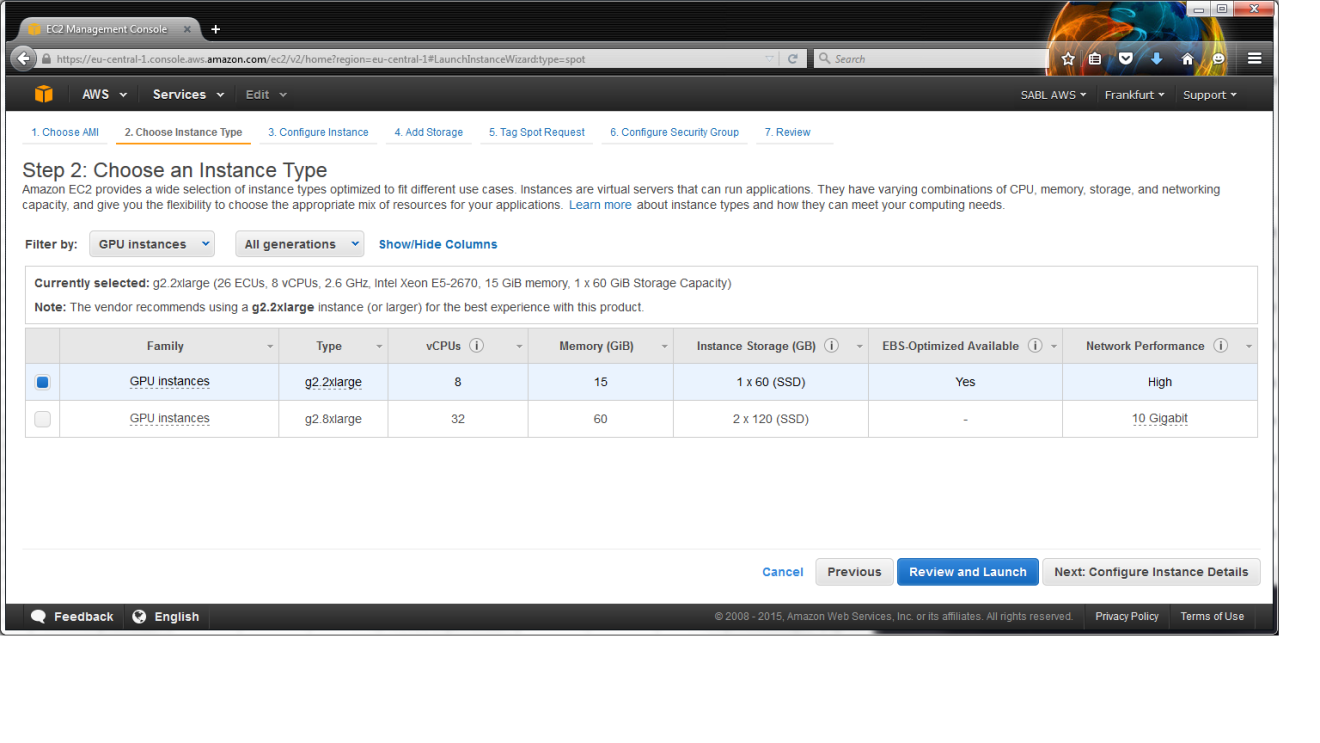Click the 2 x 120 (SSD) storage cell
The height and width of the screenshot is (743, 1320).
tap(770, 419)
